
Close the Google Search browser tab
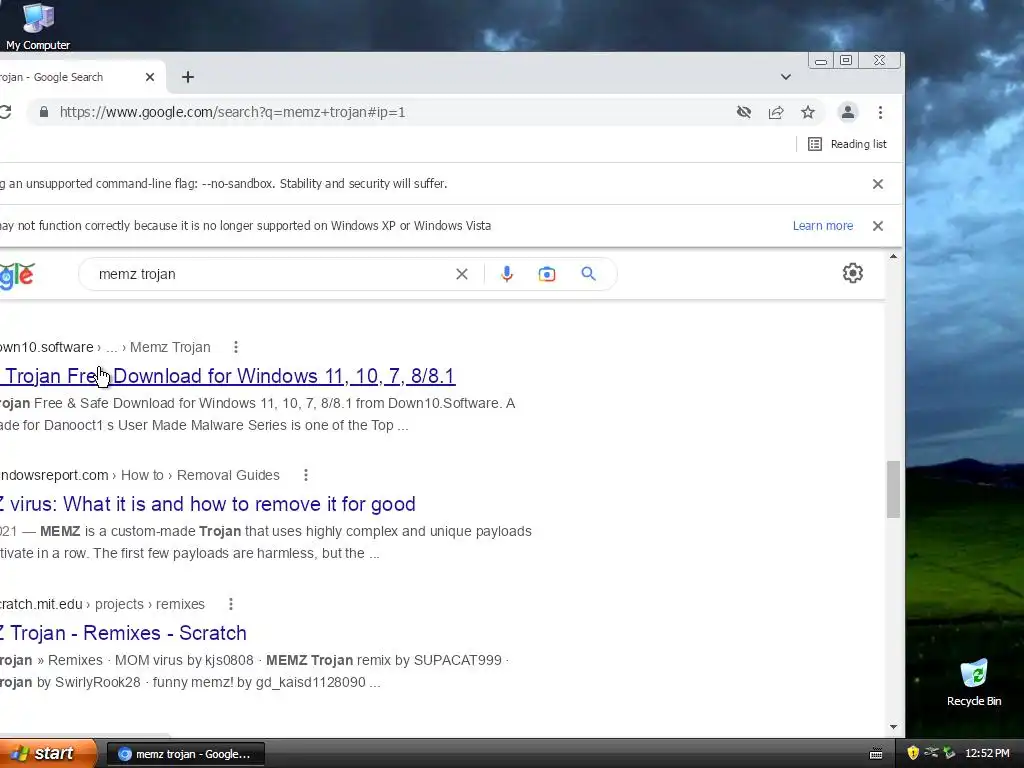pyautogui.click(x=150, y=77)
